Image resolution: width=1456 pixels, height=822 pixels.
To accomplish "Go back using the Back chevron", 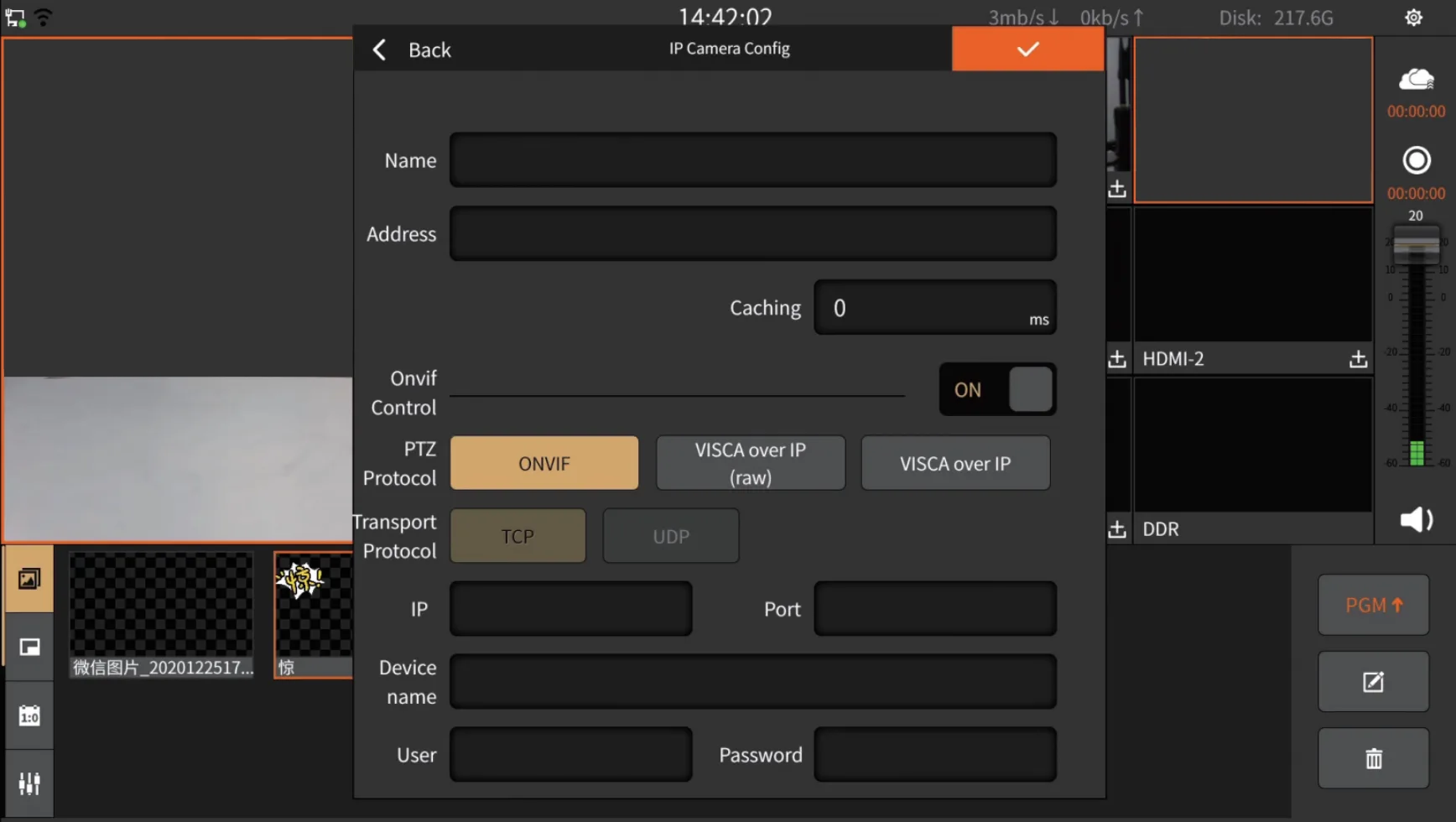I will pyautogui.click(x=412, y=49).
